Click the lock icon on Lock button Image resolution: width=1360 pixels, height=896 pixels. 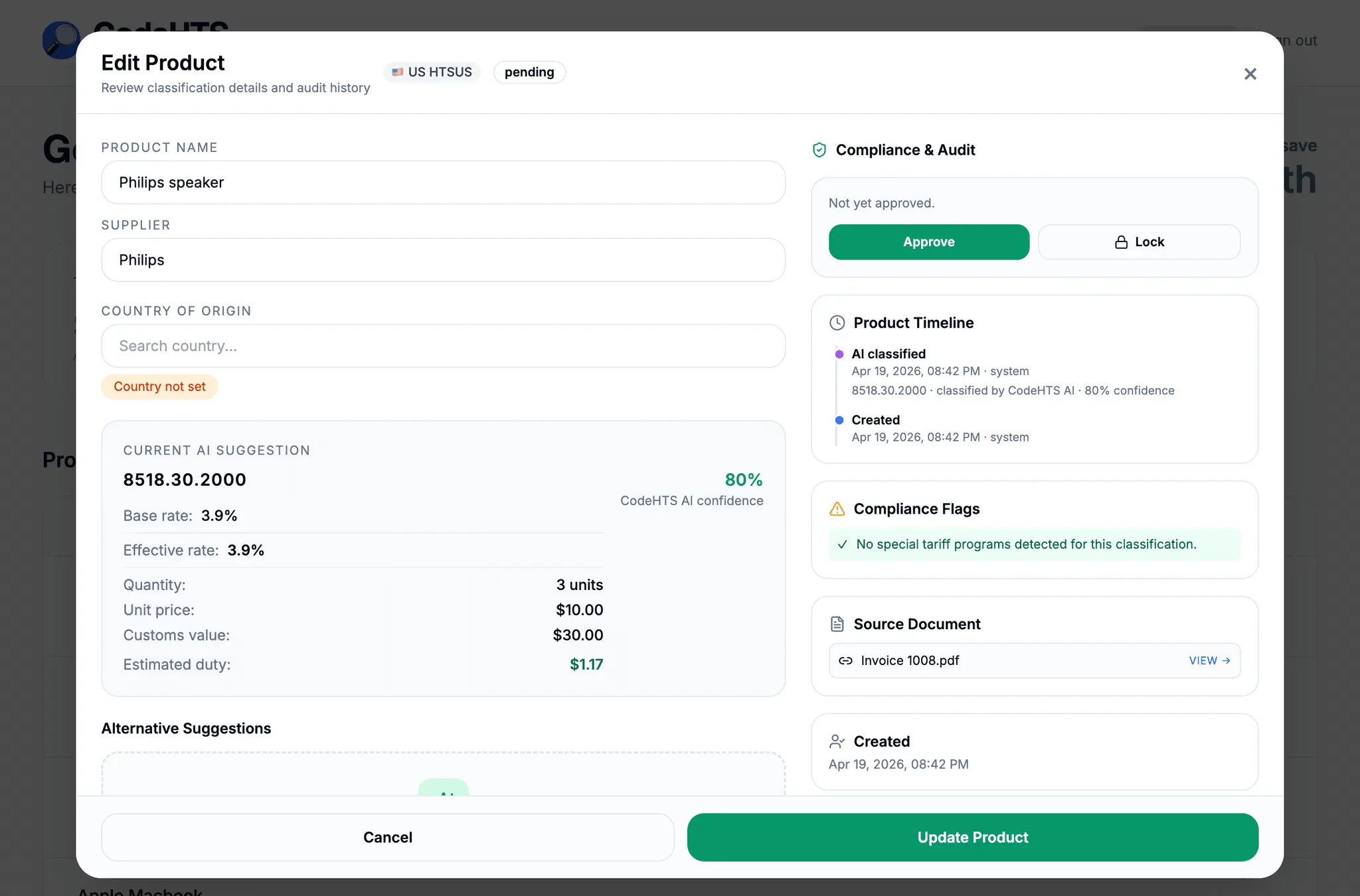pos(1121,242)
